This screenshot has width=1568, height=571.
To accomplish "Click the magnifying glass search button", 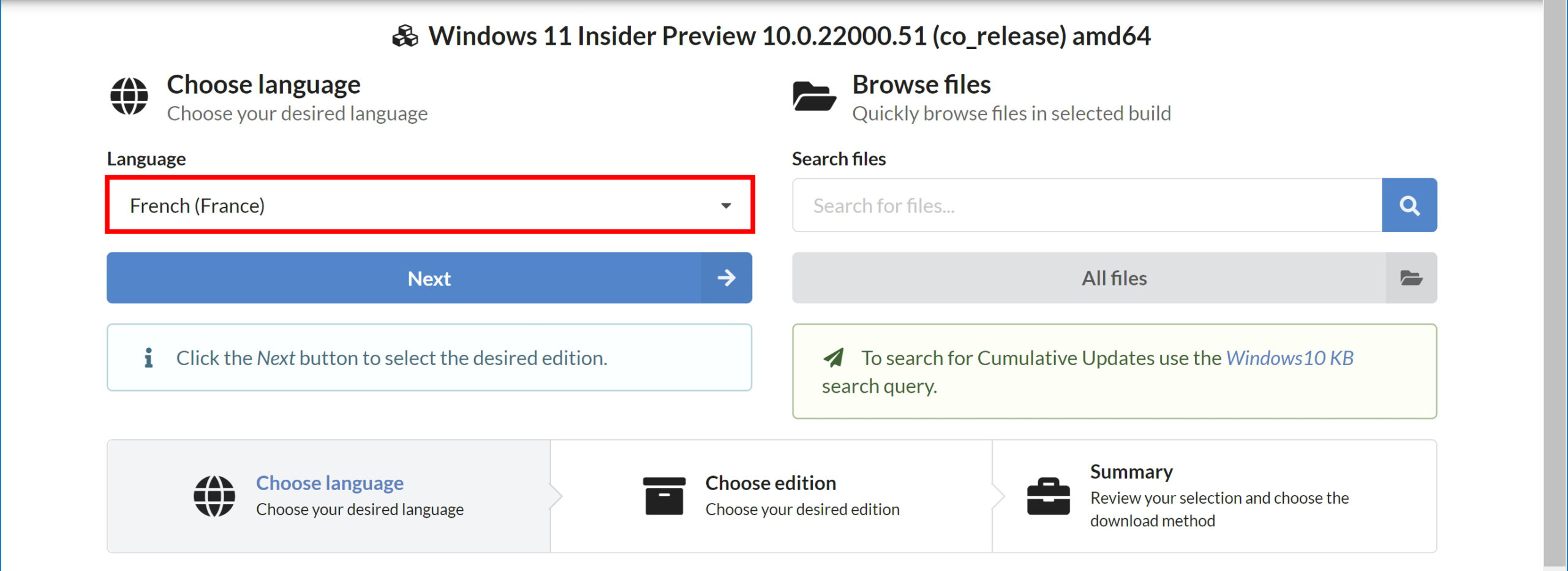I will point(1409,205).
